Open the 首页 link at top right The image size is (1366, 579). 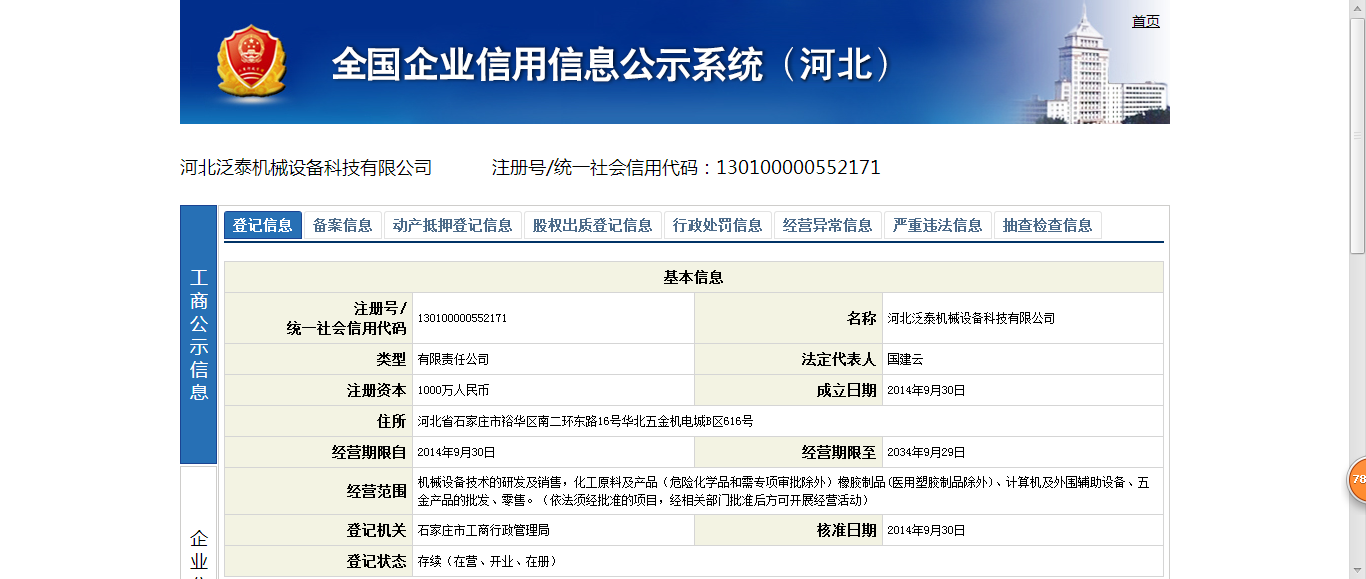tap(1145, 21)
